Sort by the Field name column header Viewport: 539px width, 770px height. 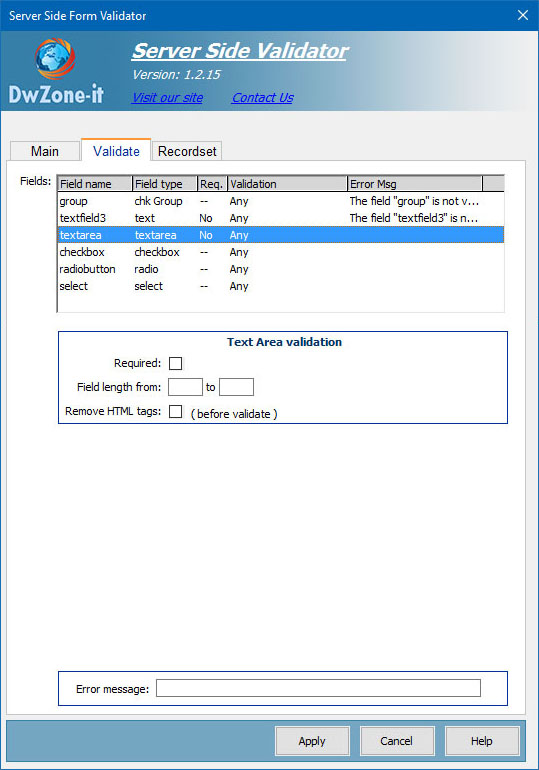[x=95, y=184]
